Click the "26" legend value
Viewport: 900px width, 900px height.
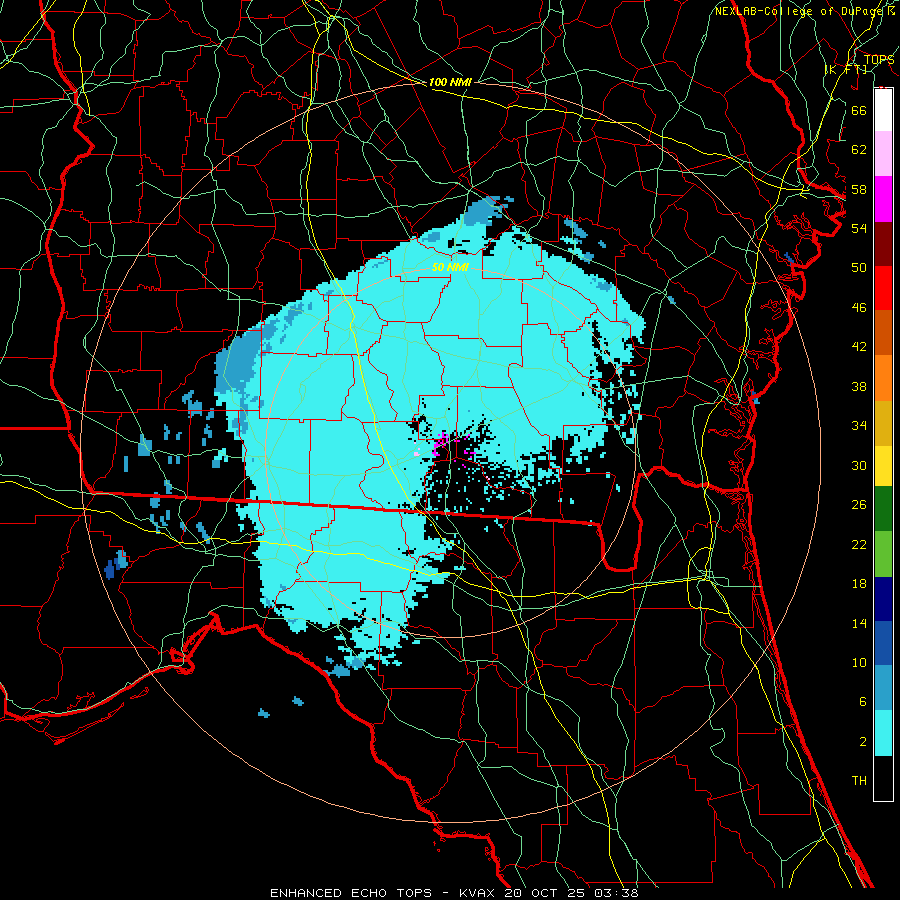coord(859,505)
